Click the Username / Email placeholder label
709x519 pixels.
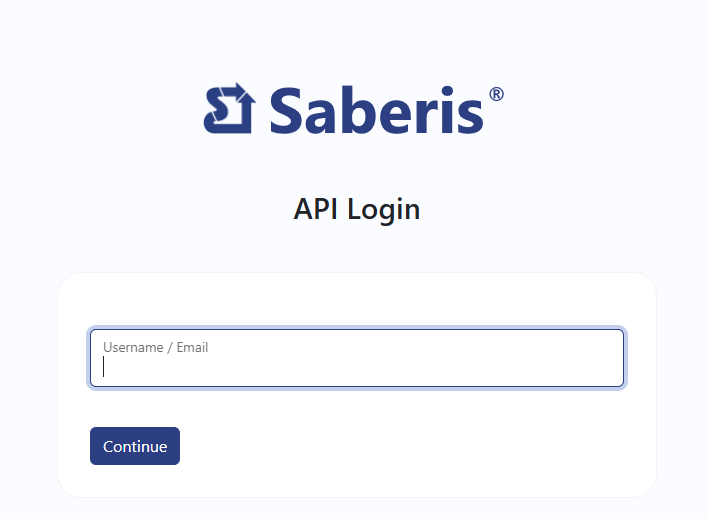[156, 347]
